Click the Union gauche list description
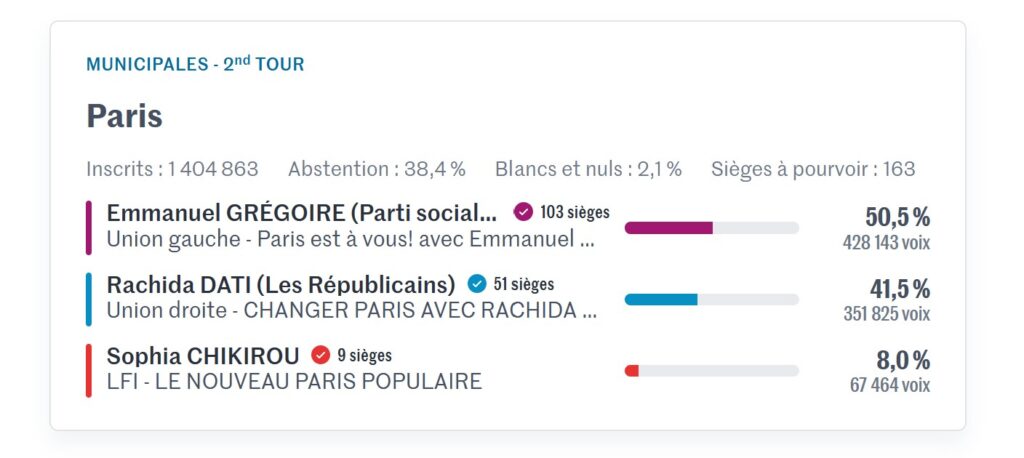Screen dimensions: 1024x458 351,240
